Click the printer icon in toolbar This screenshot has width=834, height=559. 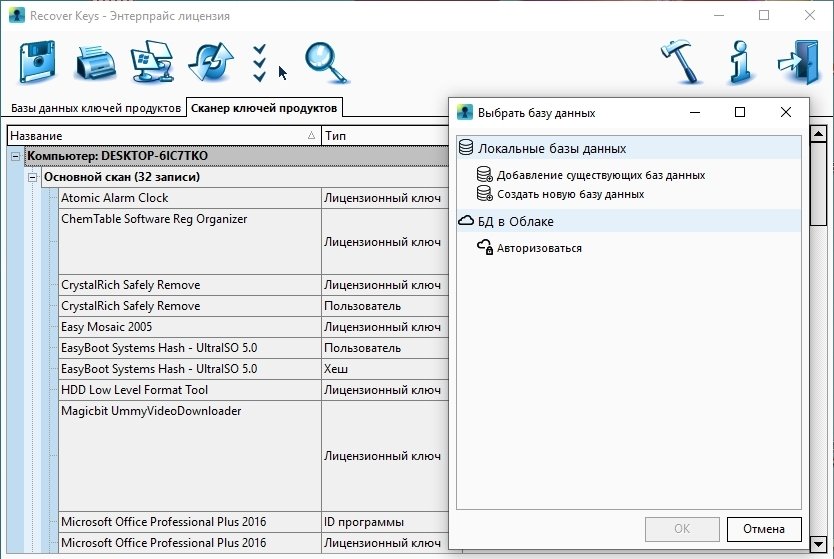tap(95, 63)
